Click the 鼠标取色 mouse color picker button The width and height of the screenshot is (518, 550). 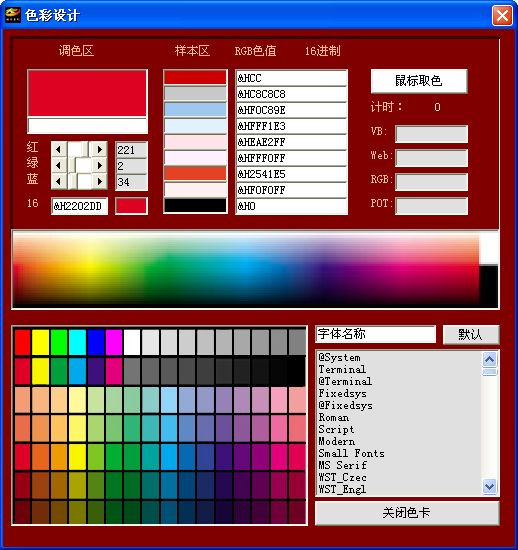[x=419, y=81]
